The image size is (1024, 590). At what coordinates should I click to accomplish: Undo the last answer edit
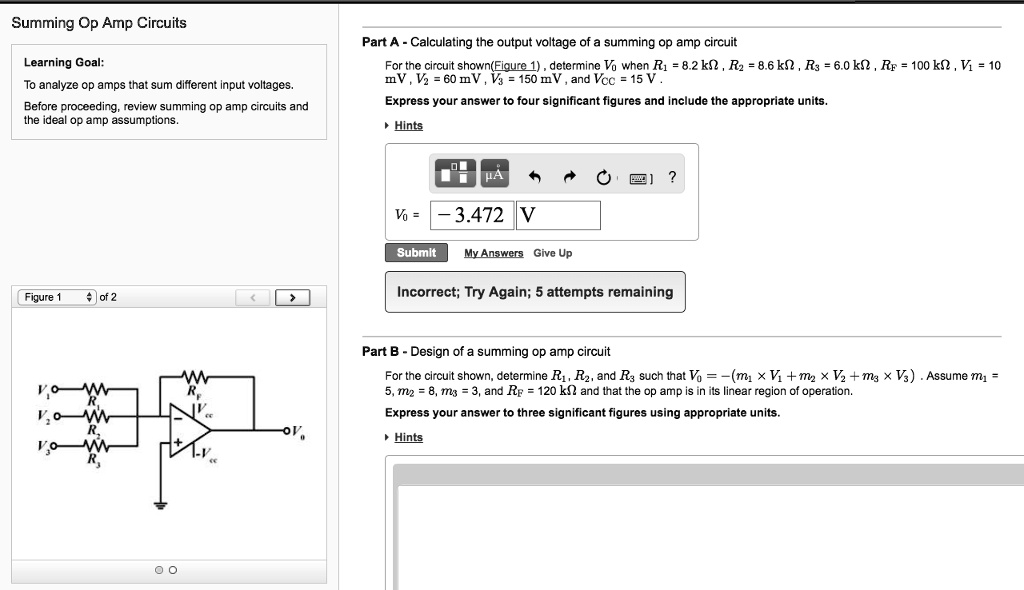pos(535,172)
